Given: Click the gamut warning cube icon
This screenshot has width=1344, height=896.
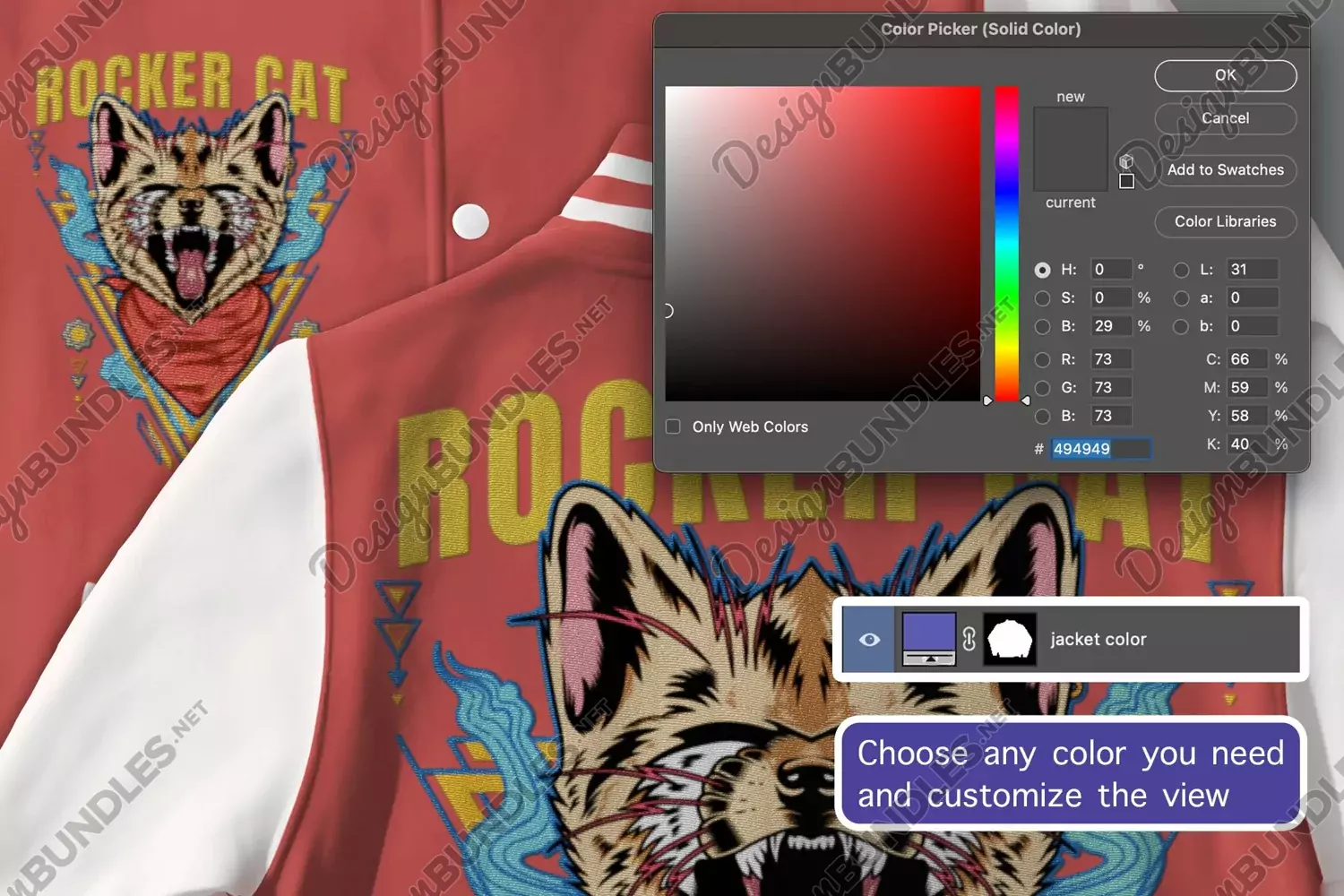Looking at the screenshot, I should click(x=1126, y=161).
